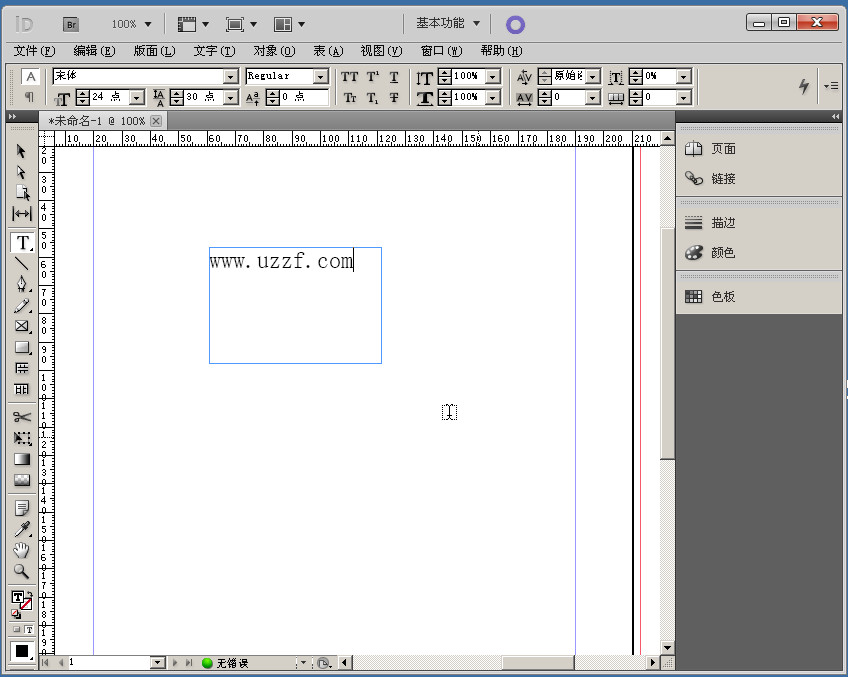Launch Adobe Bridge from Br icon
This screenshot has width=848, height=677.
(x=71, y=24)
